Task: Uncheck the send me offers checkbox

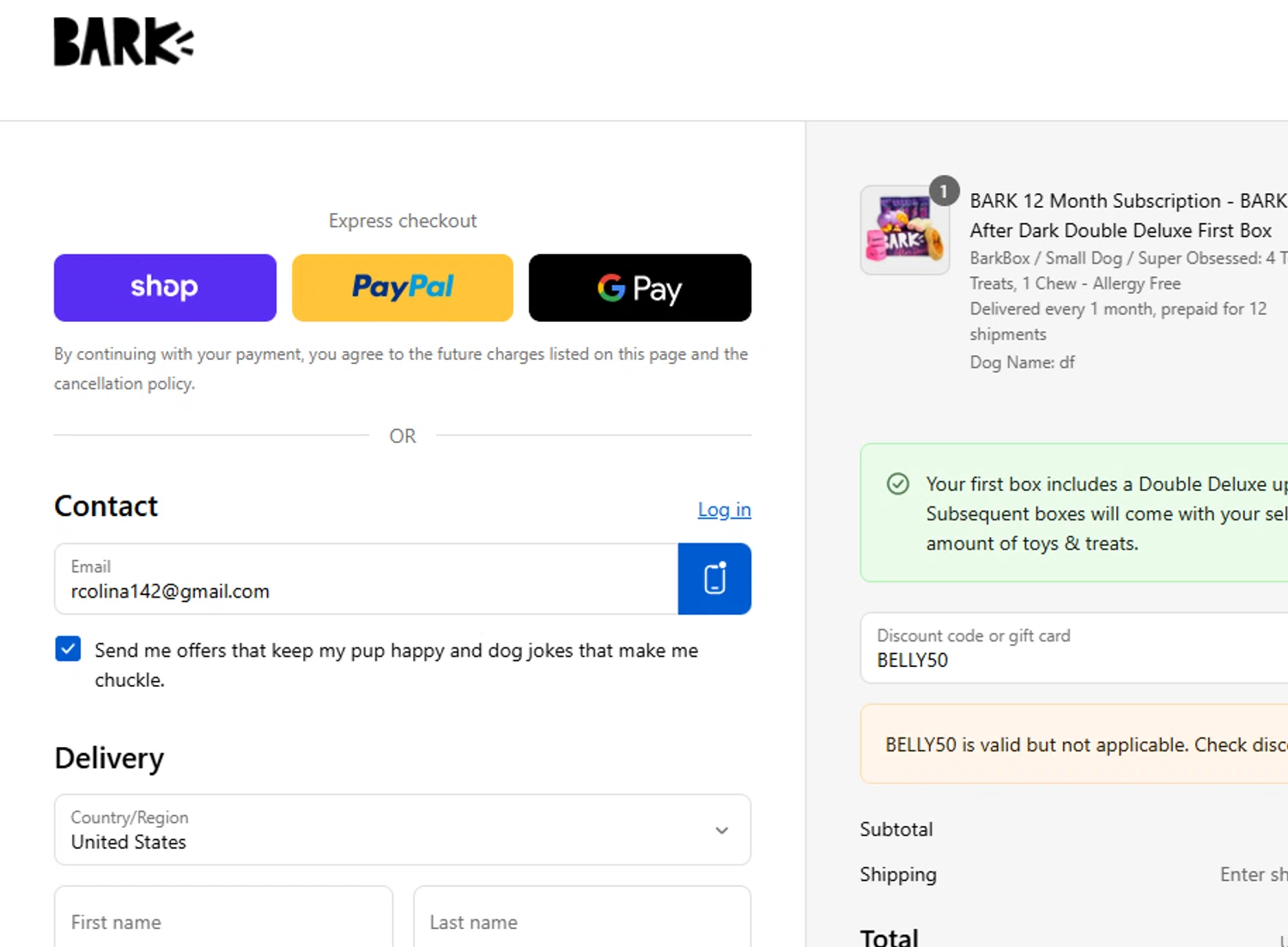Action: point(68,649)
